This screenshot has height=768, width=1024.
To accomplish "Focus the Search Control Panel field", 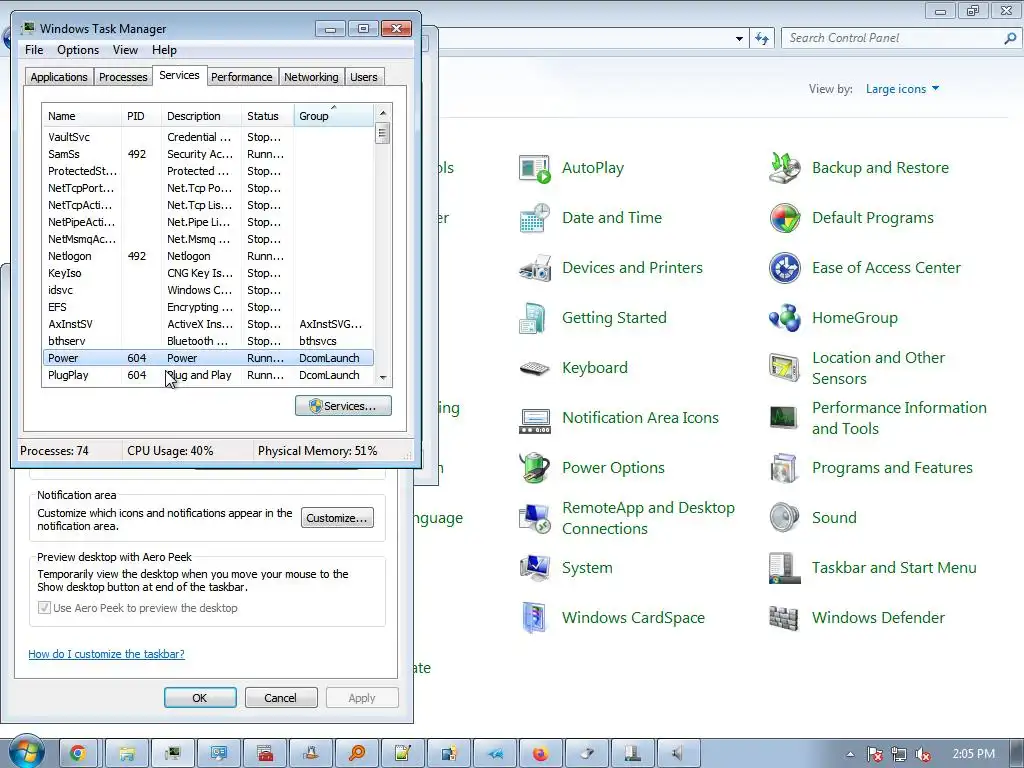I will [x=893, y=39].
